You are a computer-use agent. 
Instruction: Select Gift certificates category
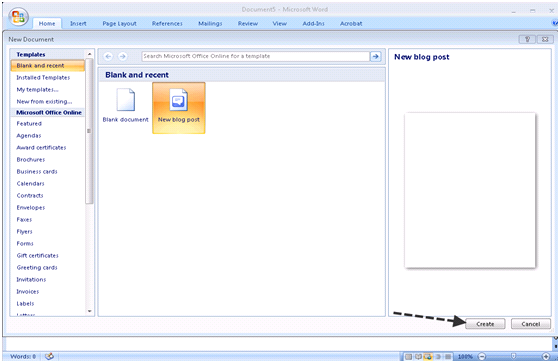[x=37, y=255]
